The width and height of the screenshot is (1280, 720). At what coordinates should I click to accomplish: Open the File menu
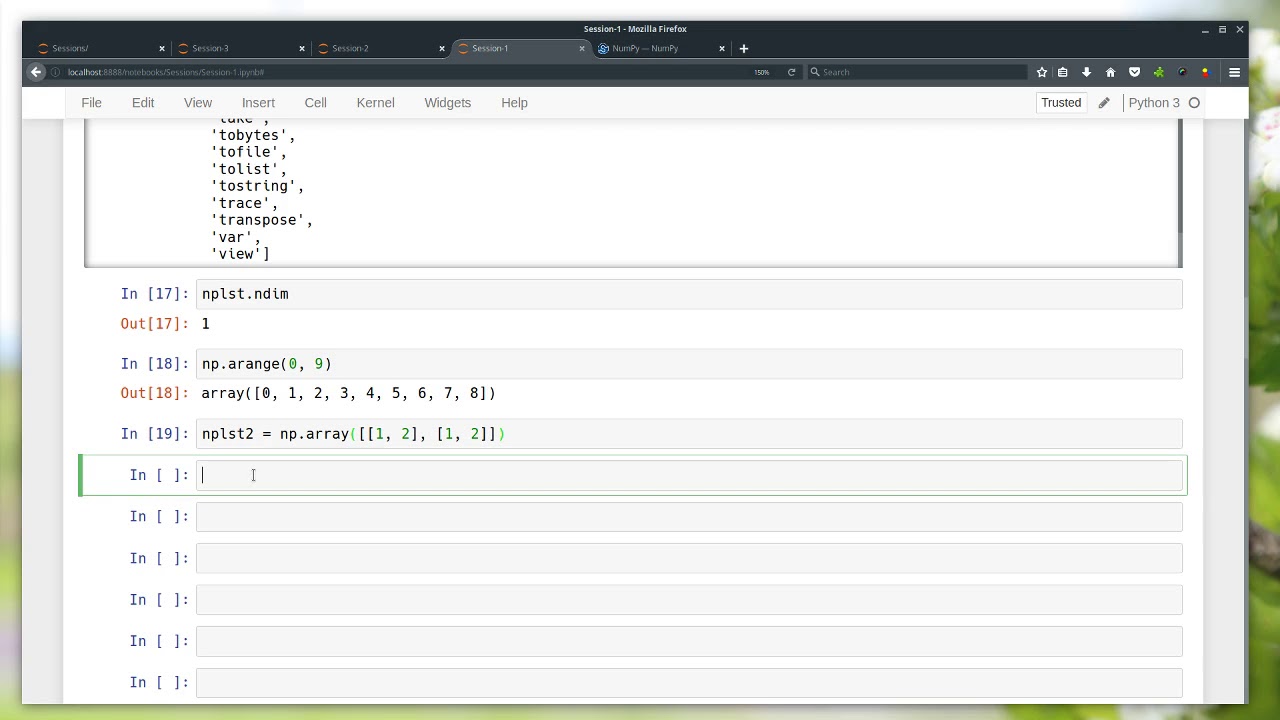pos(91,103)
